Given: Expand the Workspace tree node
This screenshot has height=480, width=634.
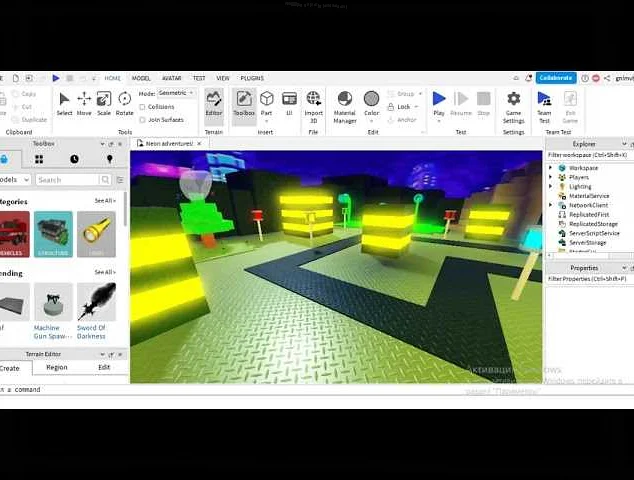Looking at the screenshot, I should (550, 167).
